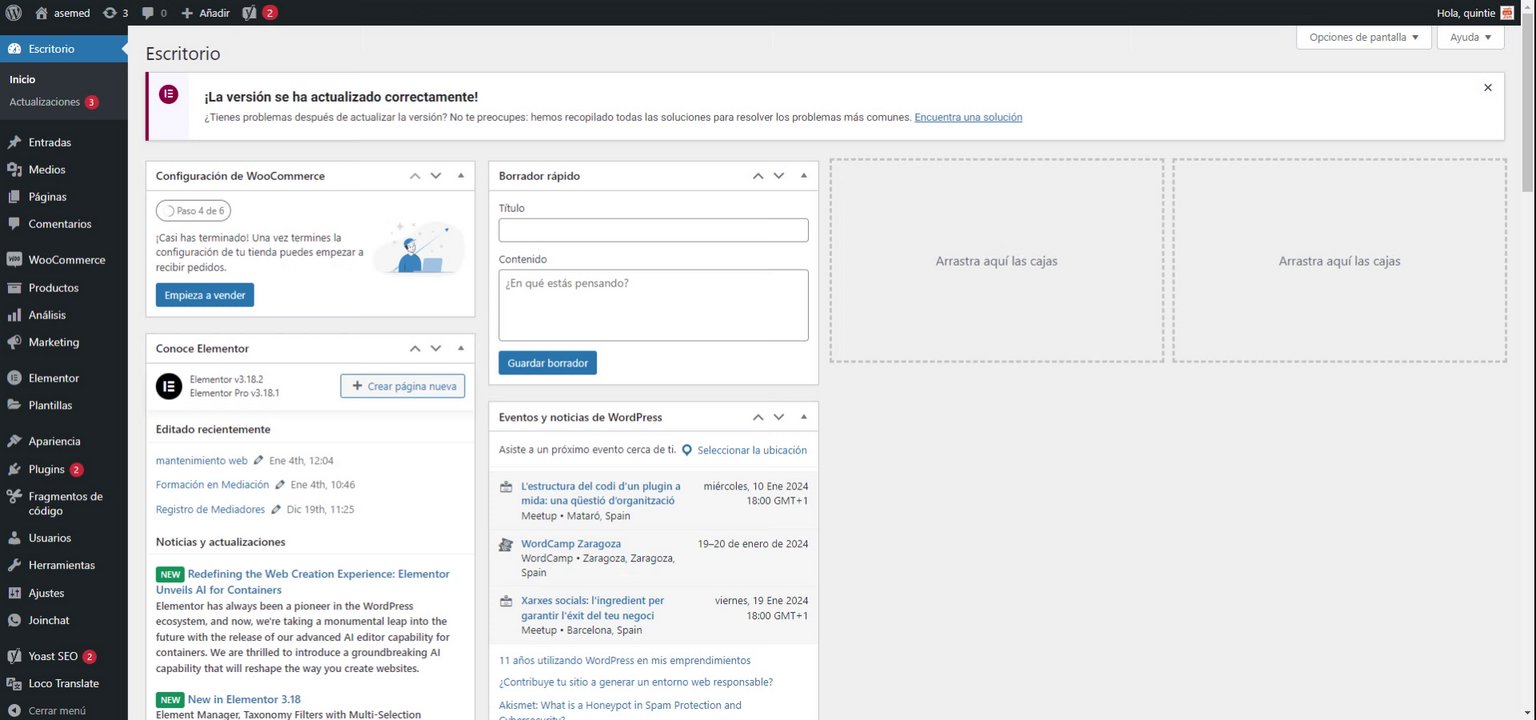This screenshot has height=720, width=1536.
Task: Open the WordPress logo menu
Action: tap(14, 13)
